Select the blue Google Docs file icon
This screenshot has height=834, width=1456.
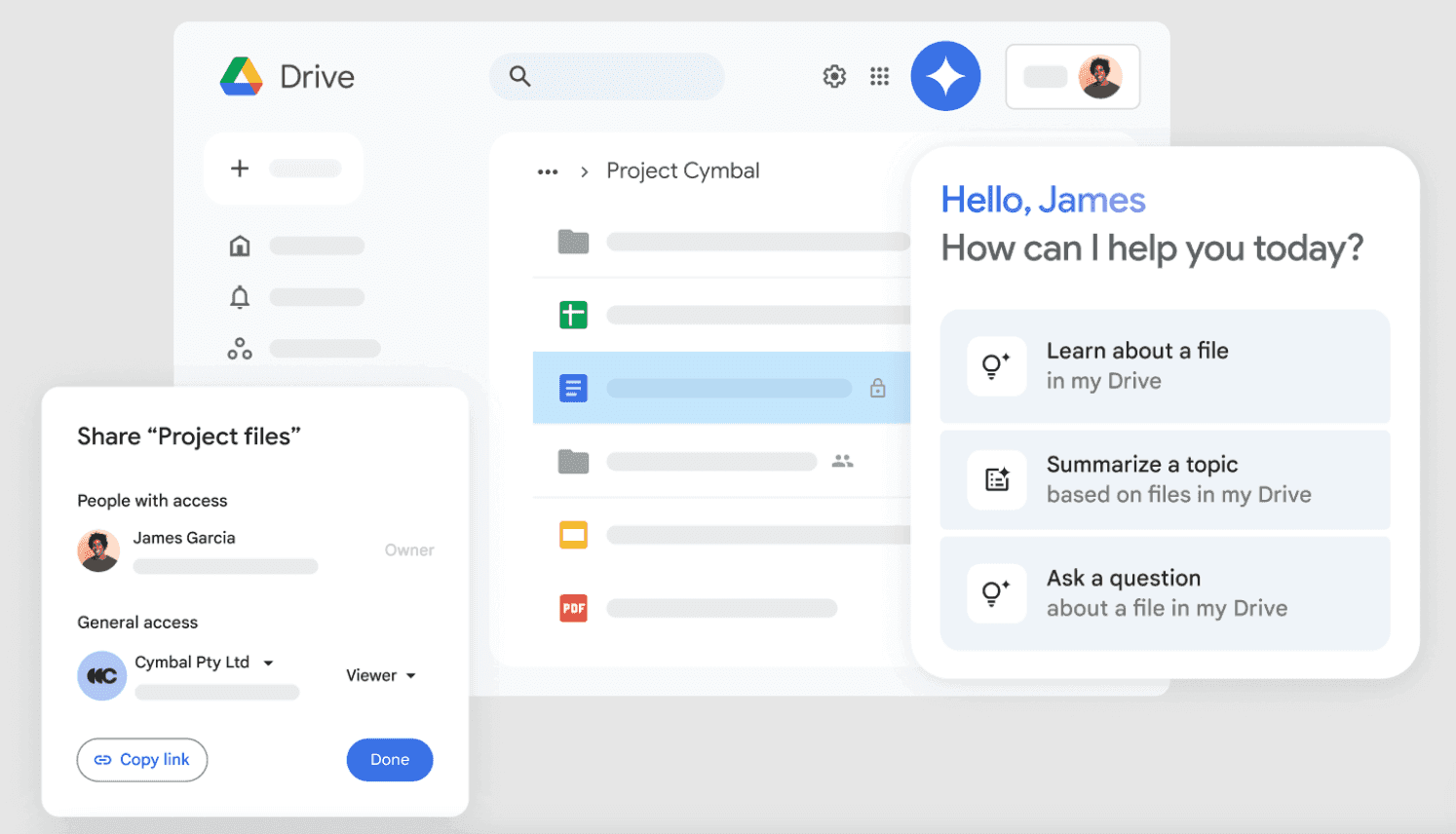[573, 388]
